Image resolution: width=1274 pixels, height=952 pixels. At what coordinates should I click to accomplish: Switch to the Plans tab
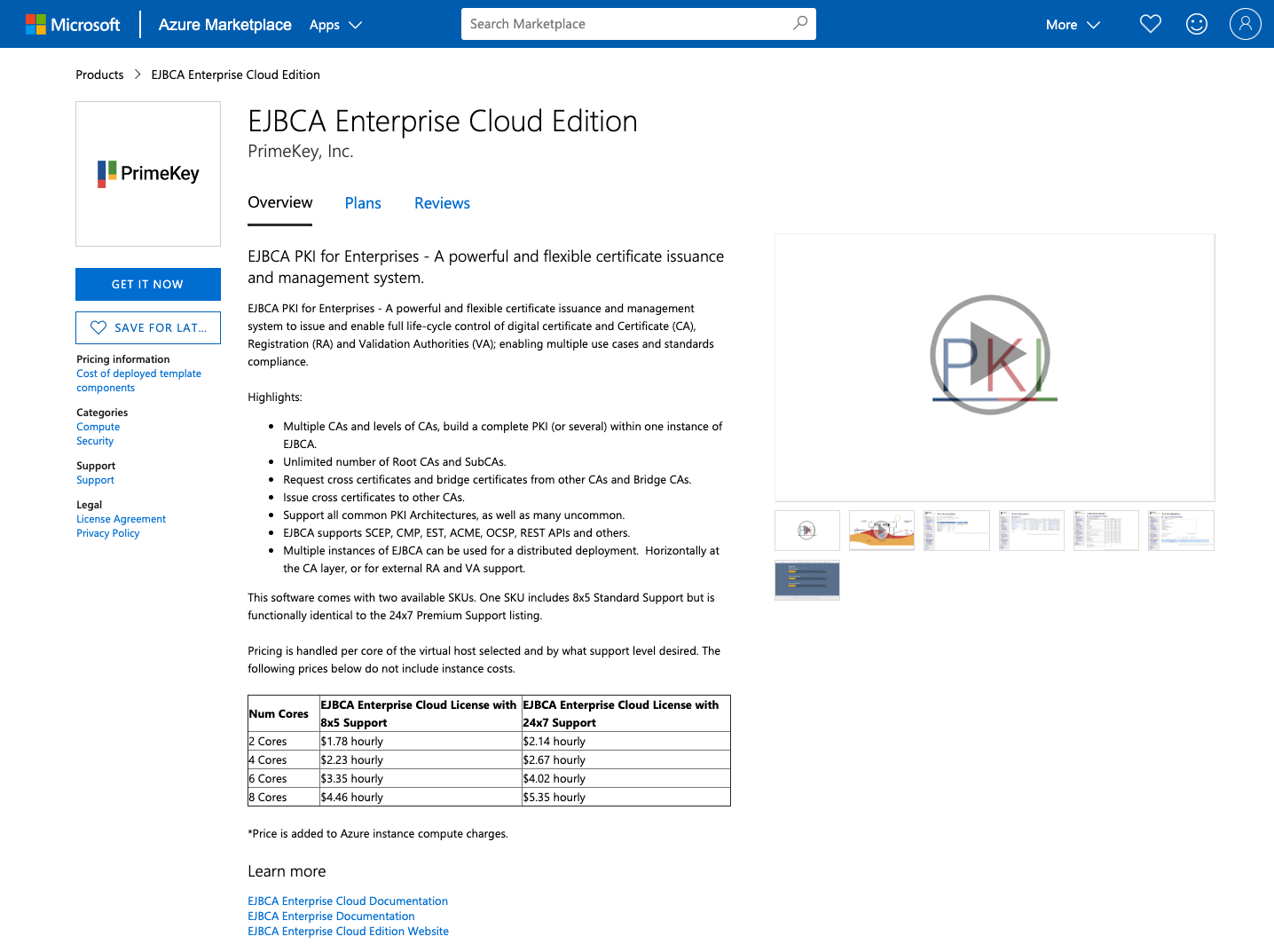(x=363, y=203)
